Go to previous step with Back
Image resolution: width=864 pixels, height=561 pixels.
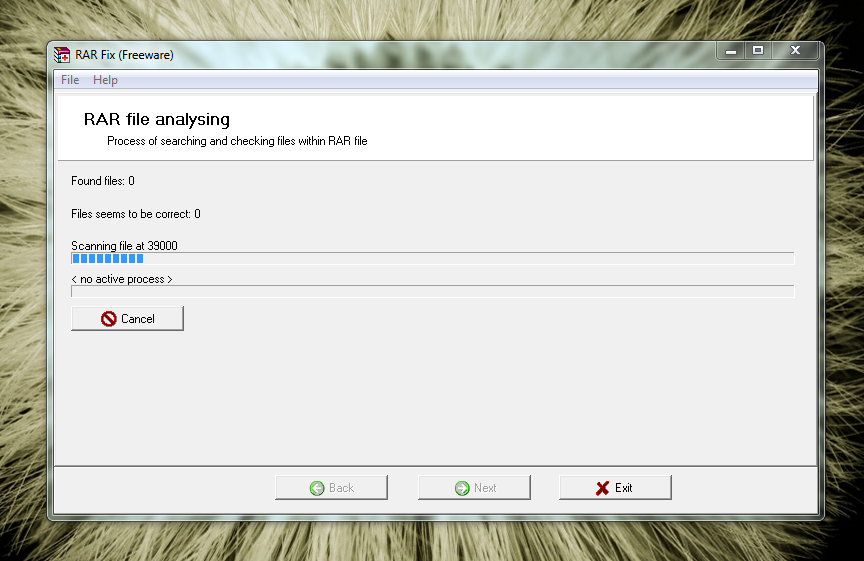331,488
